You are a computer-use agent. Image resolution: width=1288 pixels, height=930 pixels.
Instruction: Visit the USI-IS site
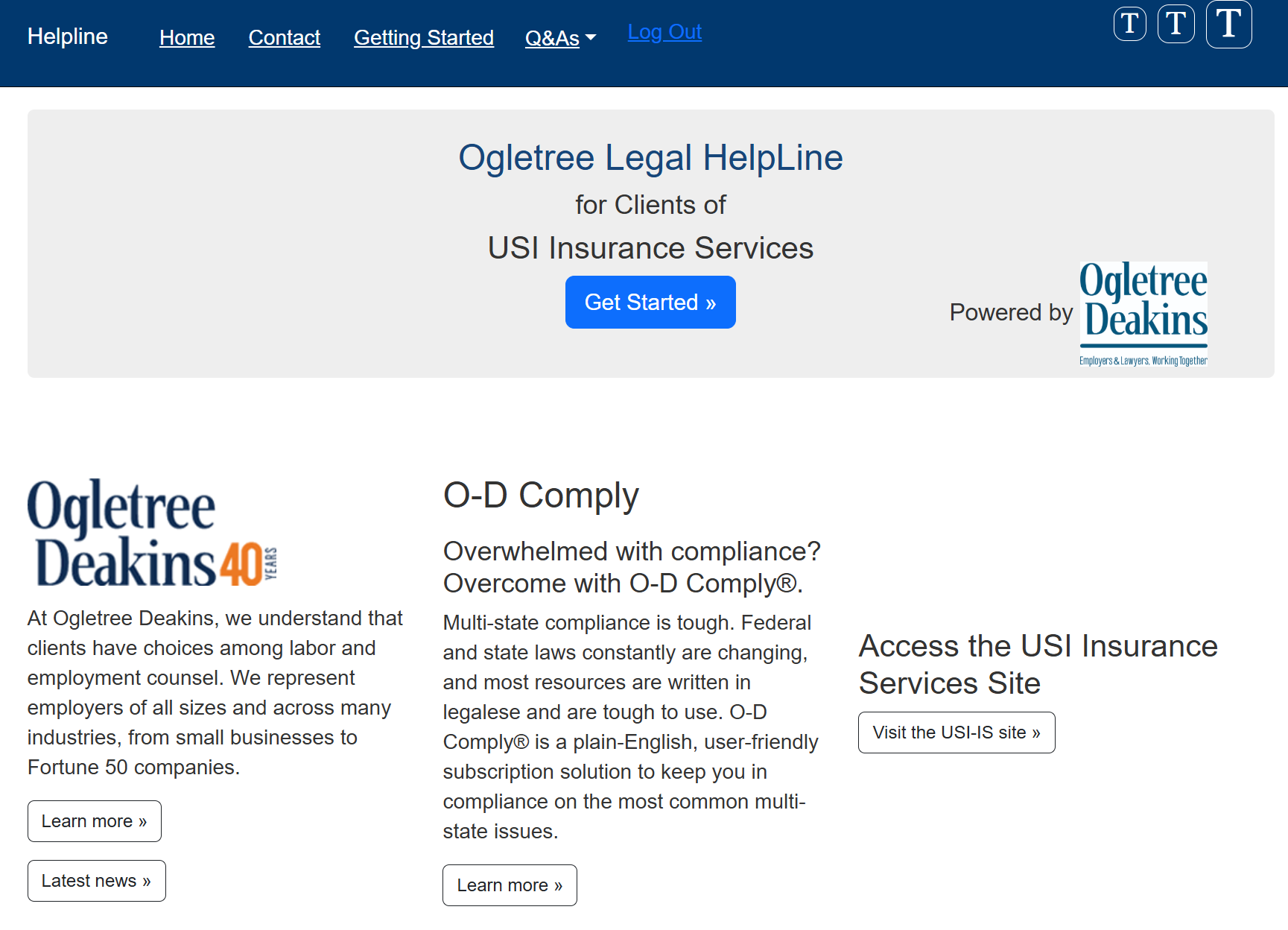[x=957, y=733]
